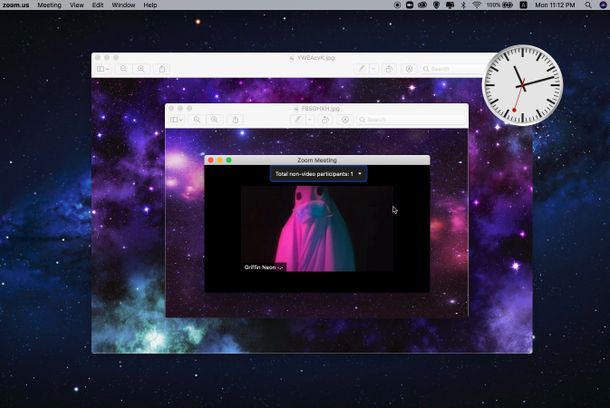Open the Edit menu
Image resolution: width=610 pixels, height=408 pixels.
coord(98,5)
